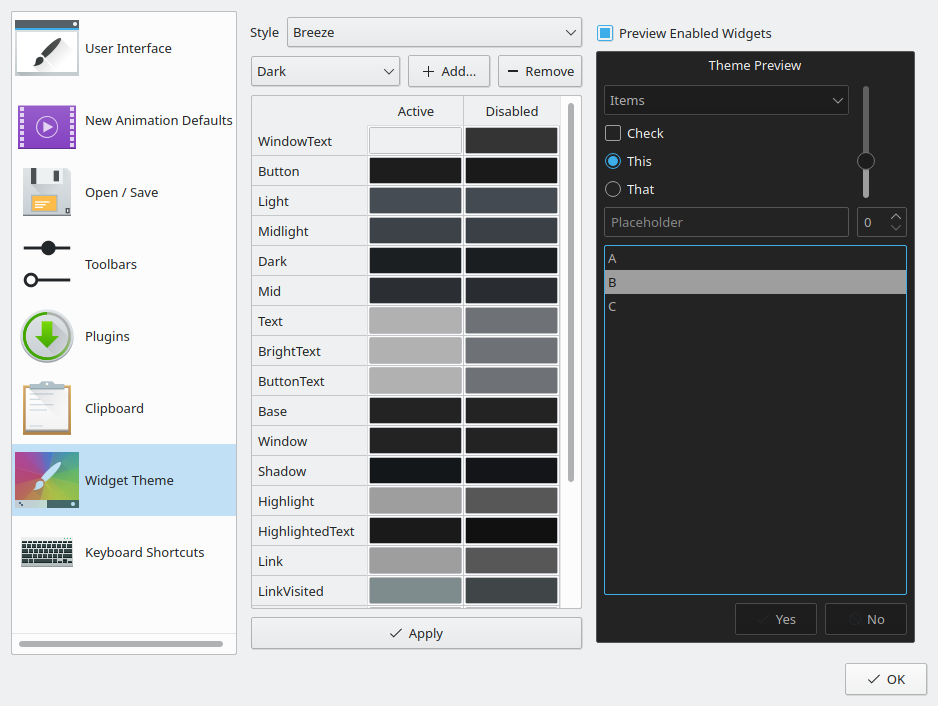Viewport: 938px width, 706px height.
Task: Click the Active Highlight color swatch
Action: [x=415, y=501]
